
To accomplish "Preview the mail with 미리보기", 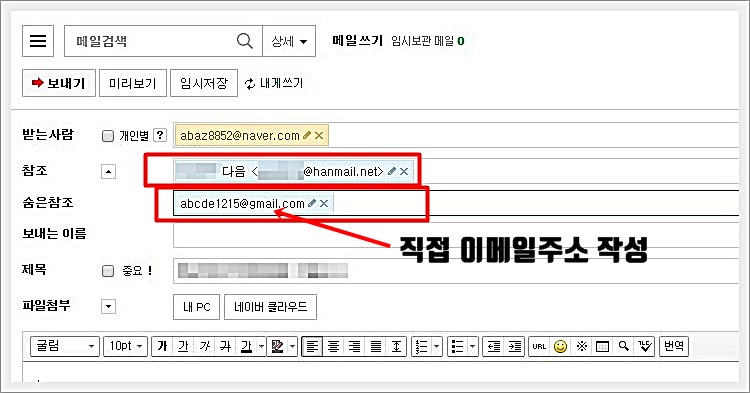I will [132, 83].
